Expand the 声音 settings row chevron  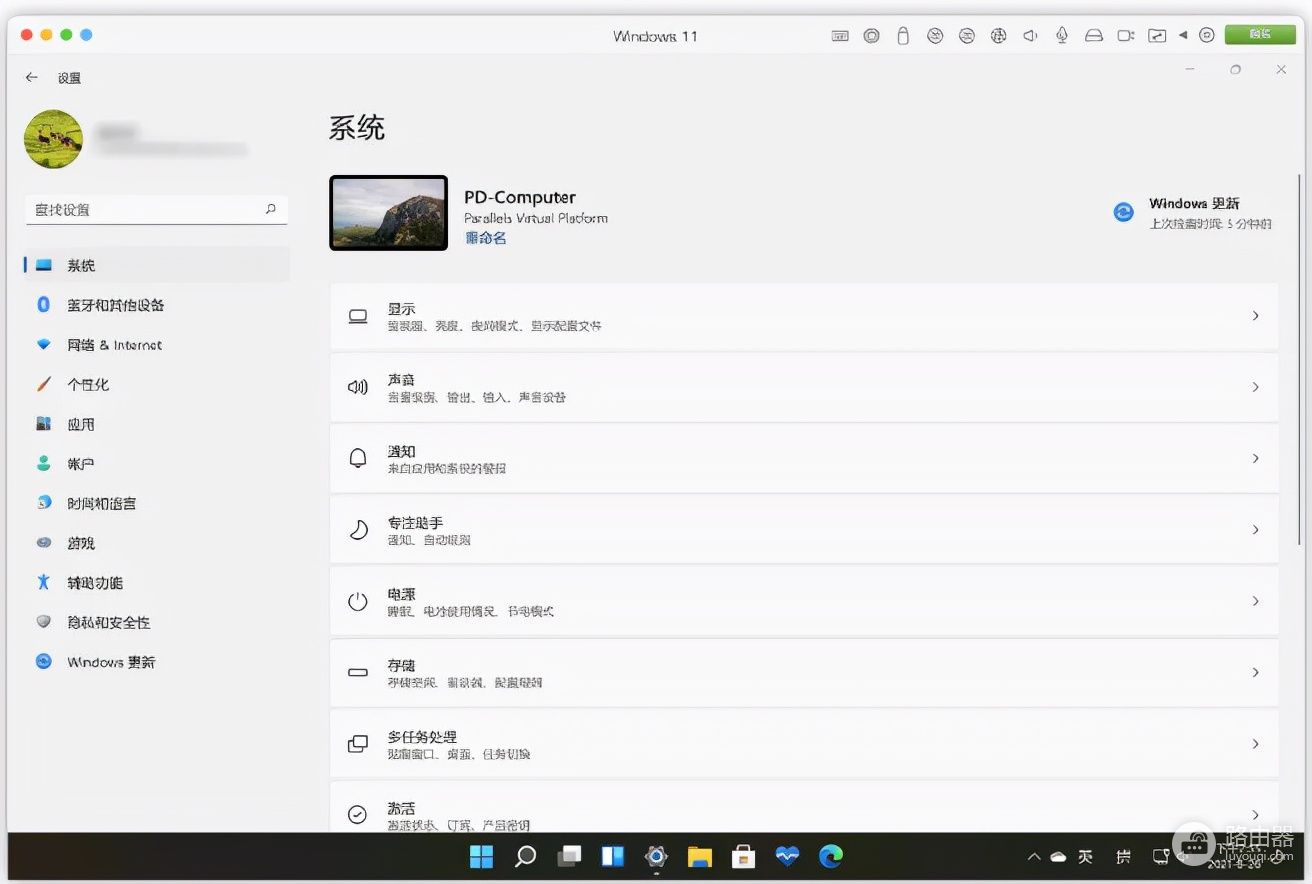tap(1255, 387)
